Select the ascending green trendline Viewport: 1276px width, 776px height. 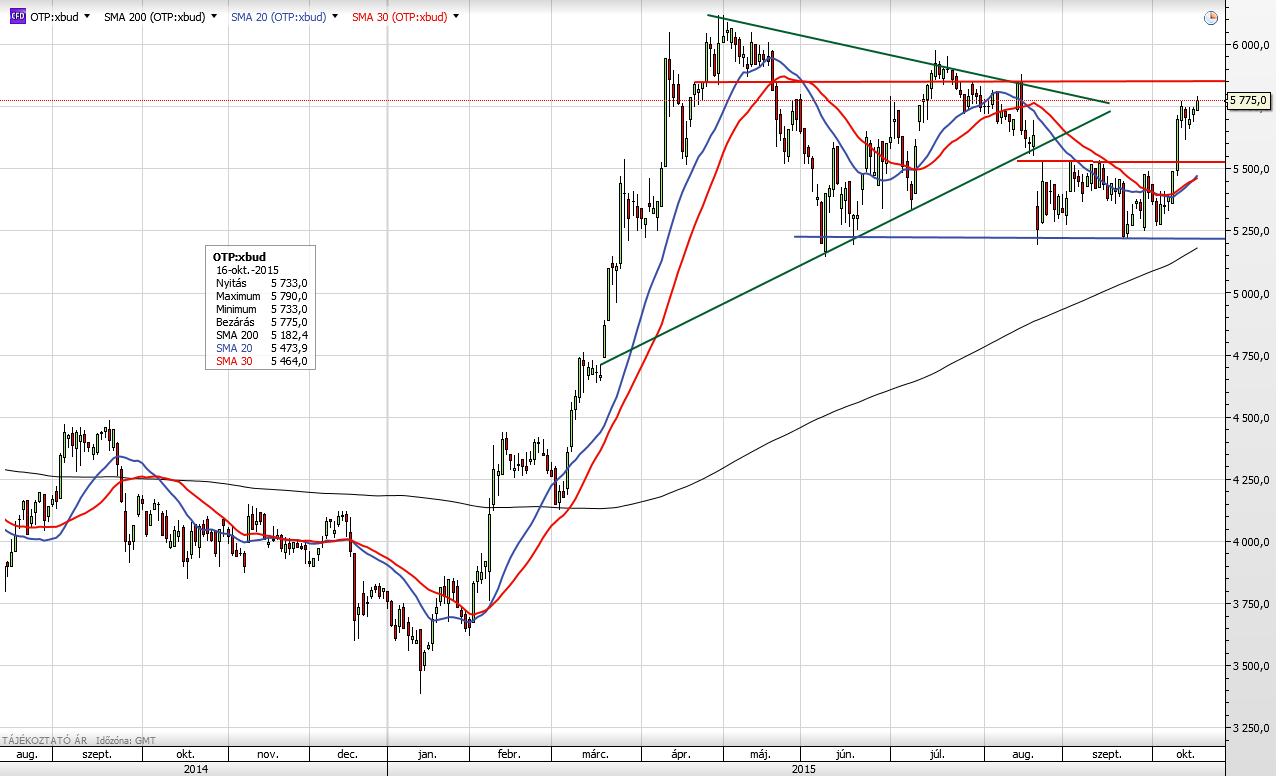point(850,238)
